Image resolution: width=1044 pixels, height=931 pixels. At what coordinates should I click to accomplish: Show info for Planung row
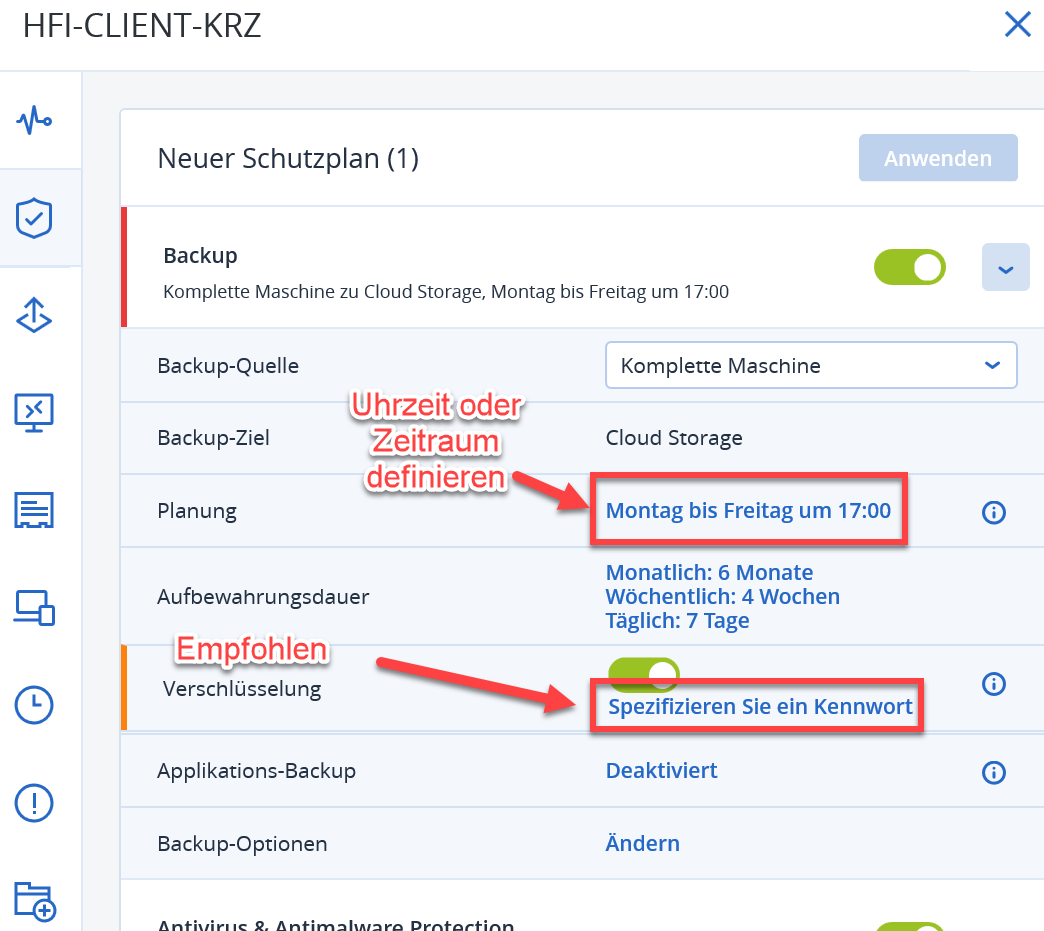(993, 513)
